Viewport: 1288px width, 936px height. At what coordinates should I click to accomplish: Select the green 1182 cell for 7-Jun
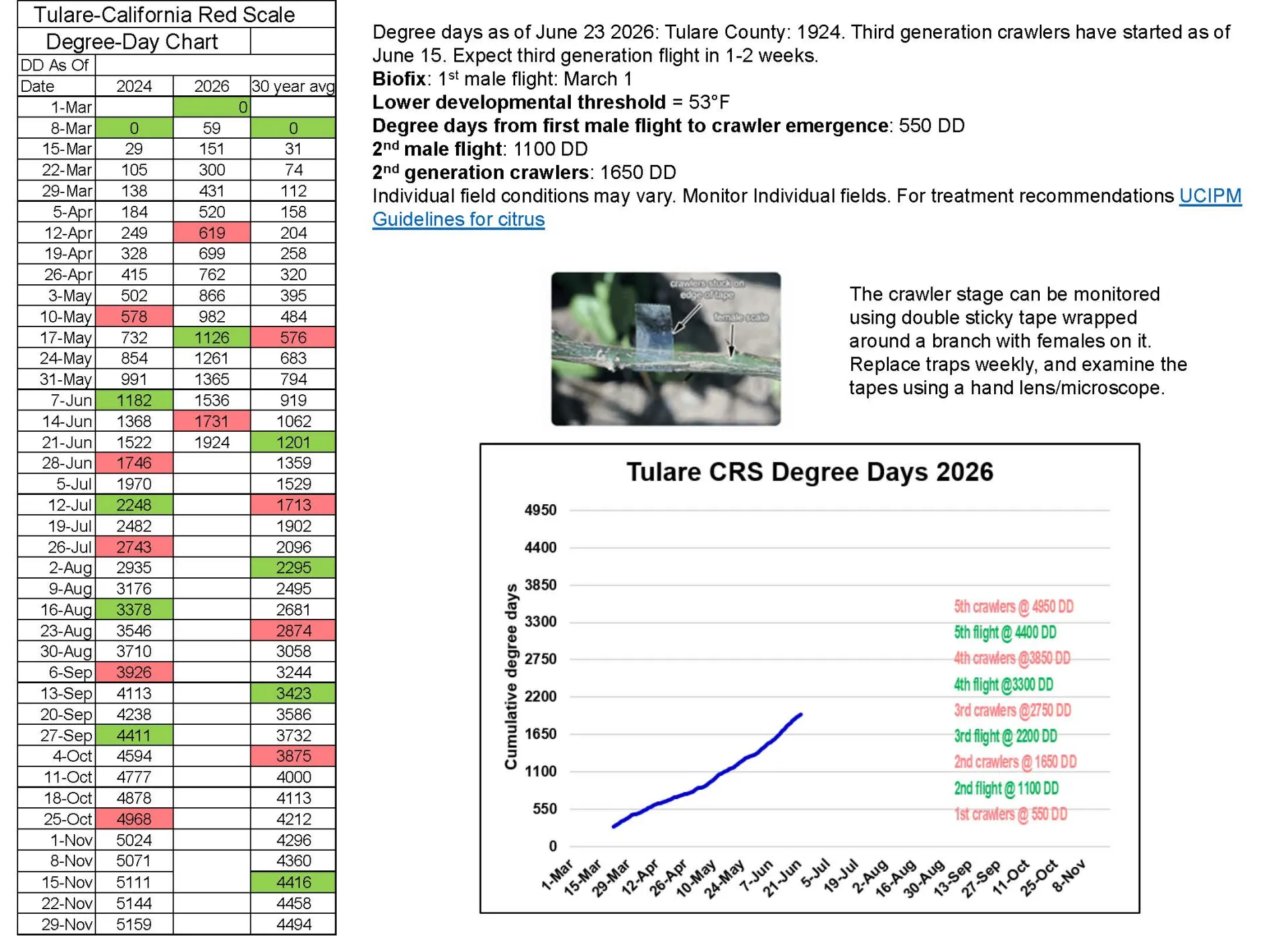134,400
